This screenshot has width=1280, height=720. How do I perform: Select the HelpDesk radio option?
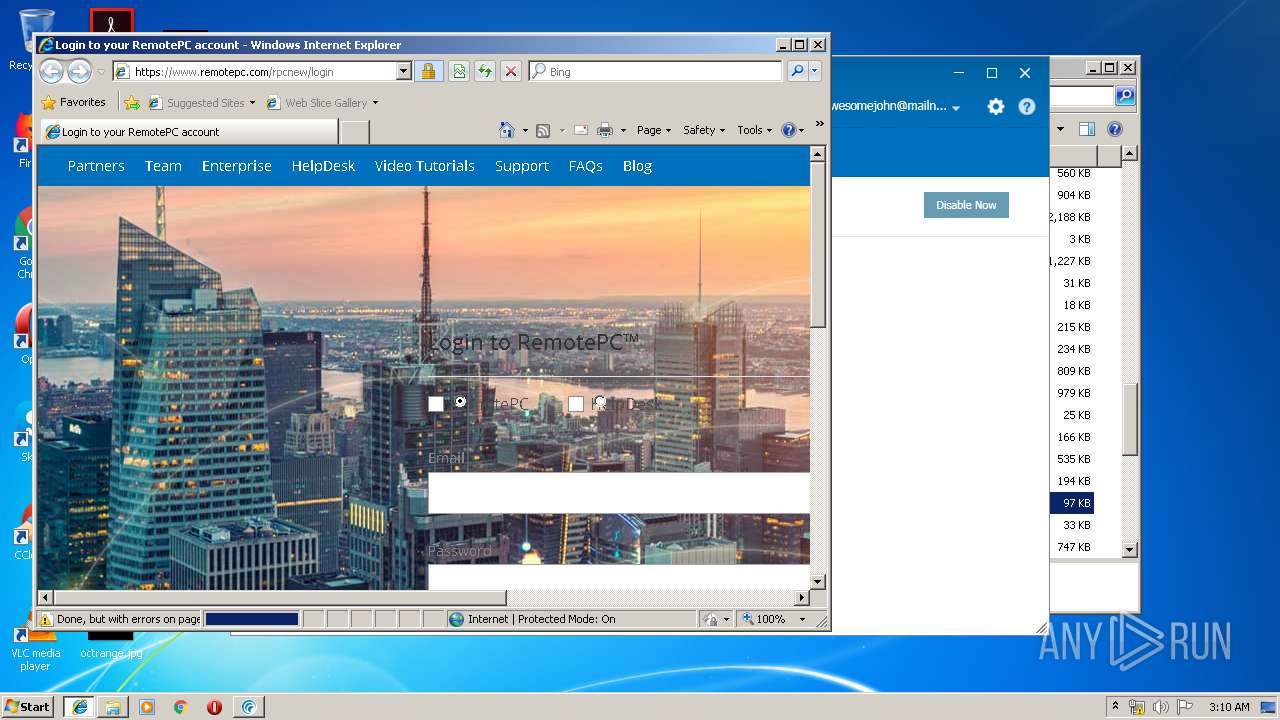coord(599,402)
